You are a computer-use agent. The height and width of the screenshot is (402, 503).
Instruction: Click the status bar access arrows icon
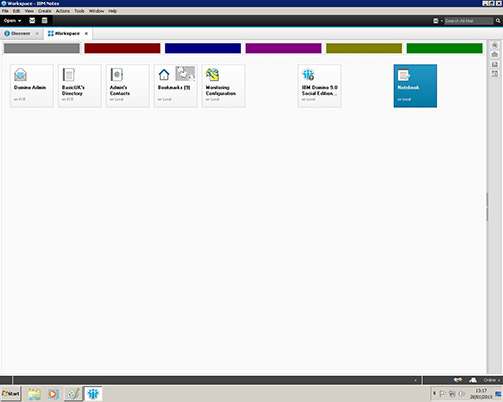coord(458,380)
